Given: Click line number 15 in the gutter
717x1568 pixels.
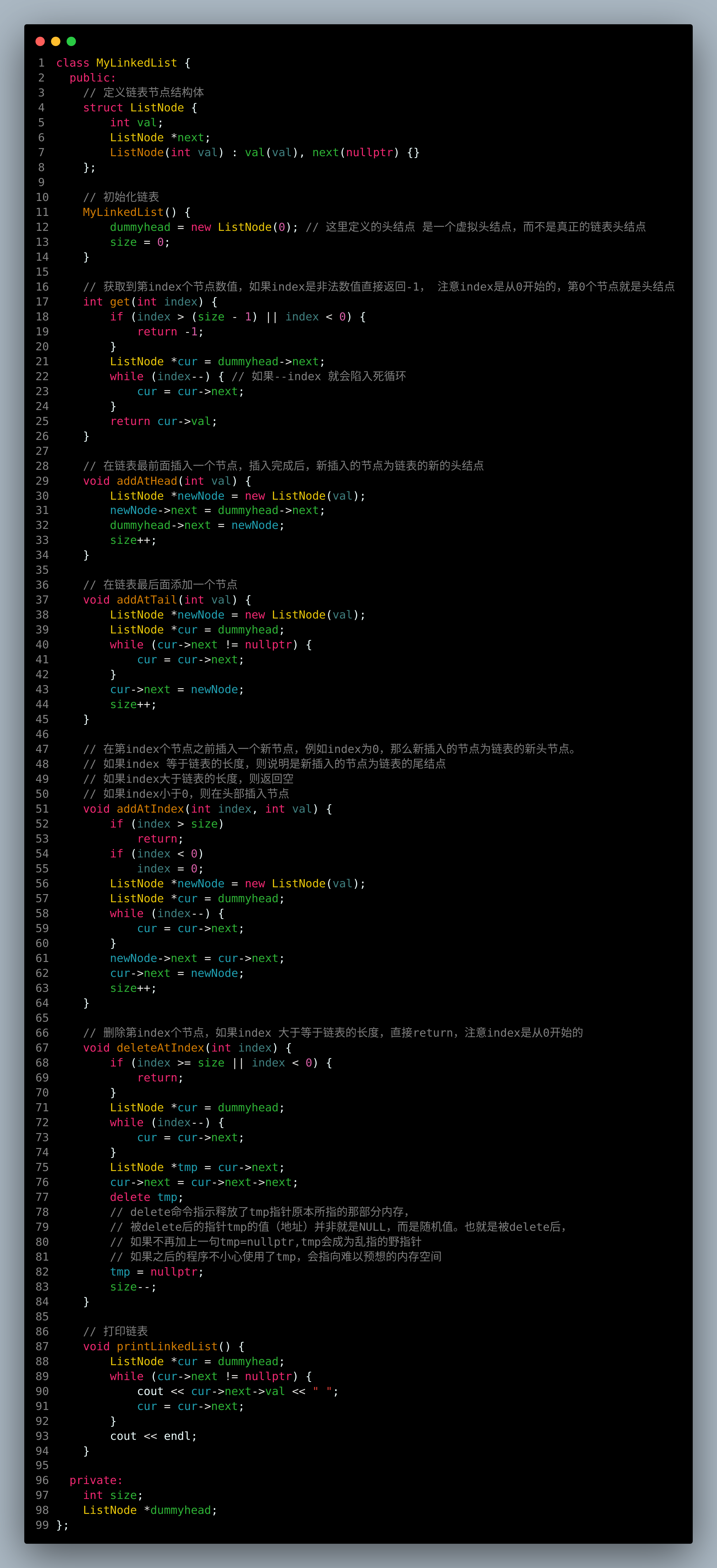Looking at the screenshot, I should [42, 272].
